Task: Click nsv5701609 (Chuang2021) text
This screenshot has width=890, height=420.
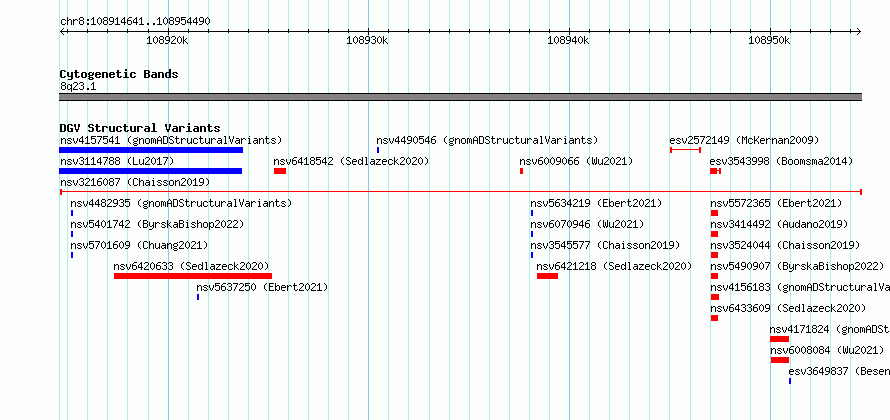Action: click(x=139, y=245)
